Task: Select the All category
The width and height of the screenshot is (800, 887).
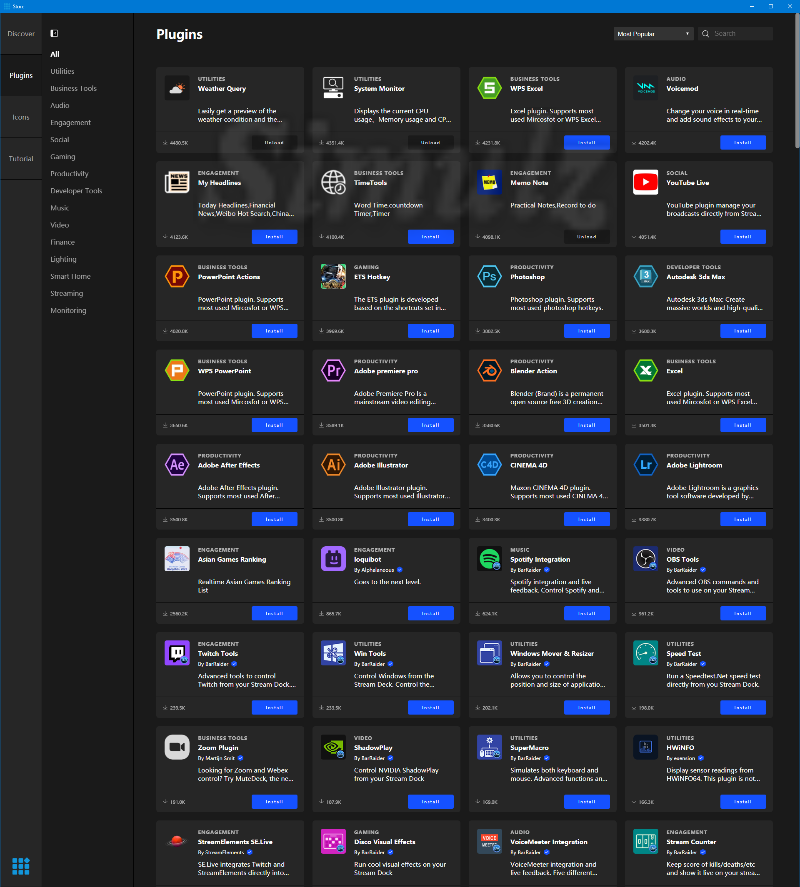Action: click(x=55, y=54)
